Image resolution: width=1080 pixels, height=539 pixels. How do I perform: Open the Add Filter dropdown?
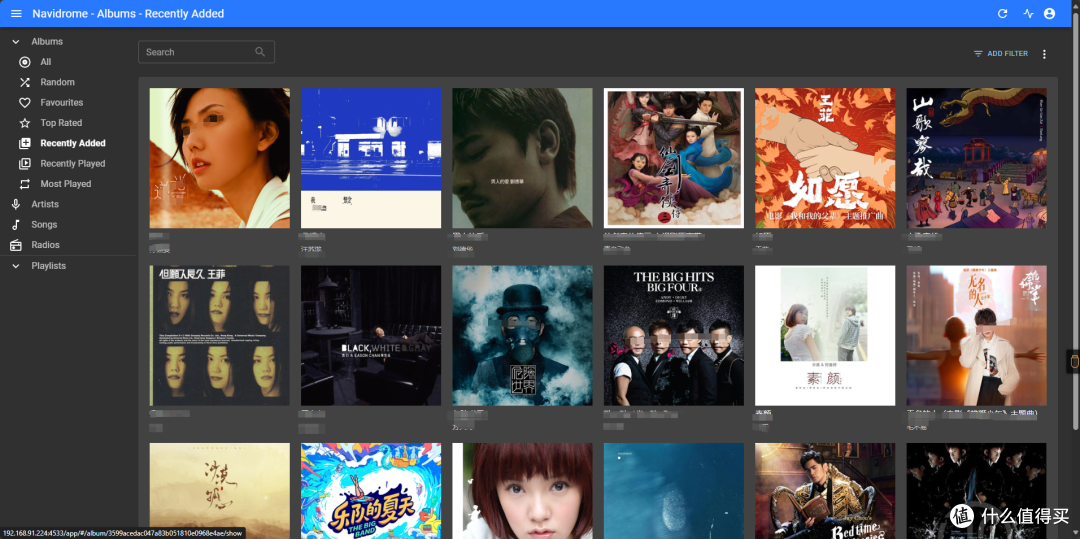coord(1000,54)
